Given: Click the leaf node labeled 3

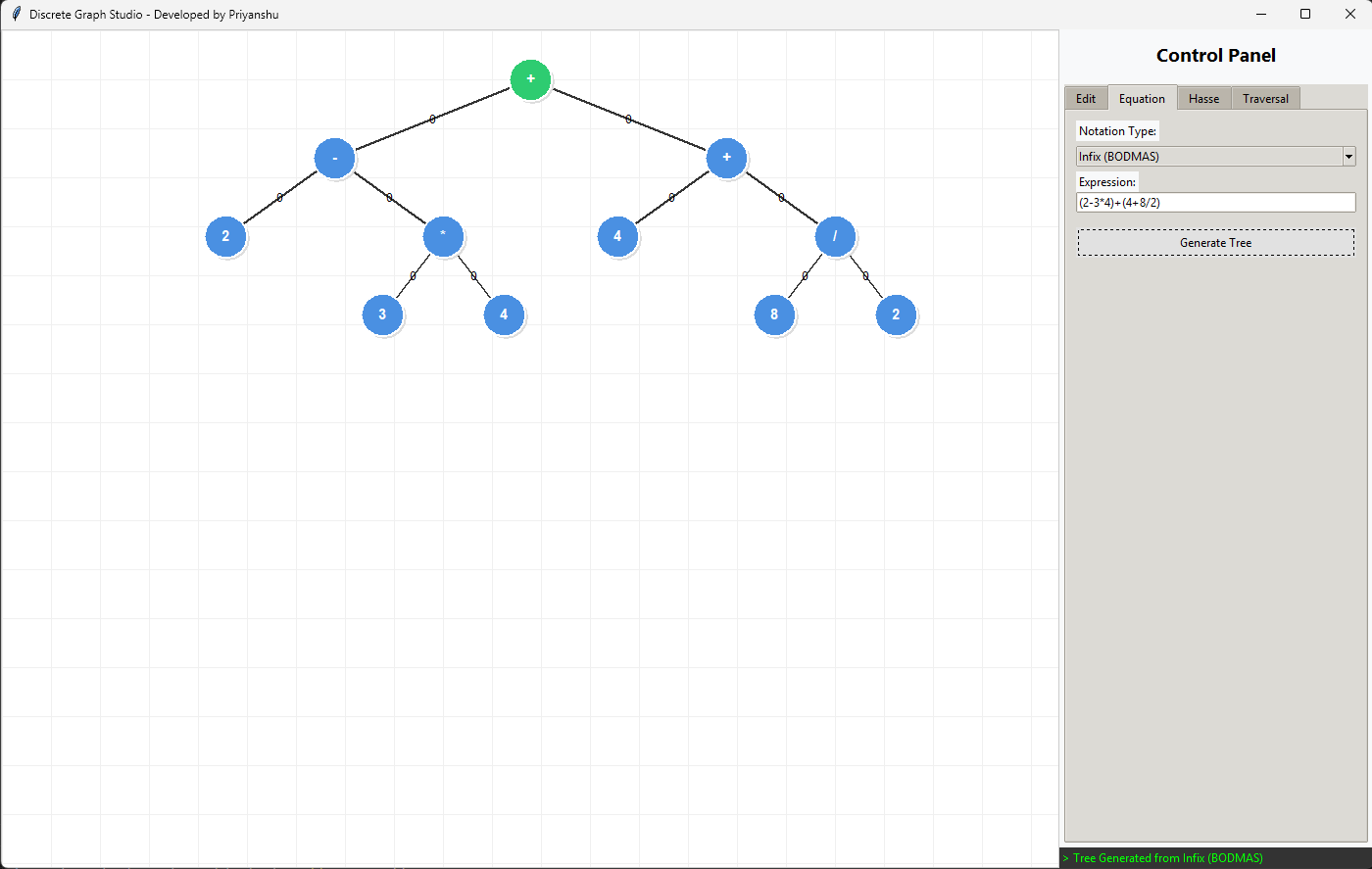Looking at the screenshot, I should 382,314.
